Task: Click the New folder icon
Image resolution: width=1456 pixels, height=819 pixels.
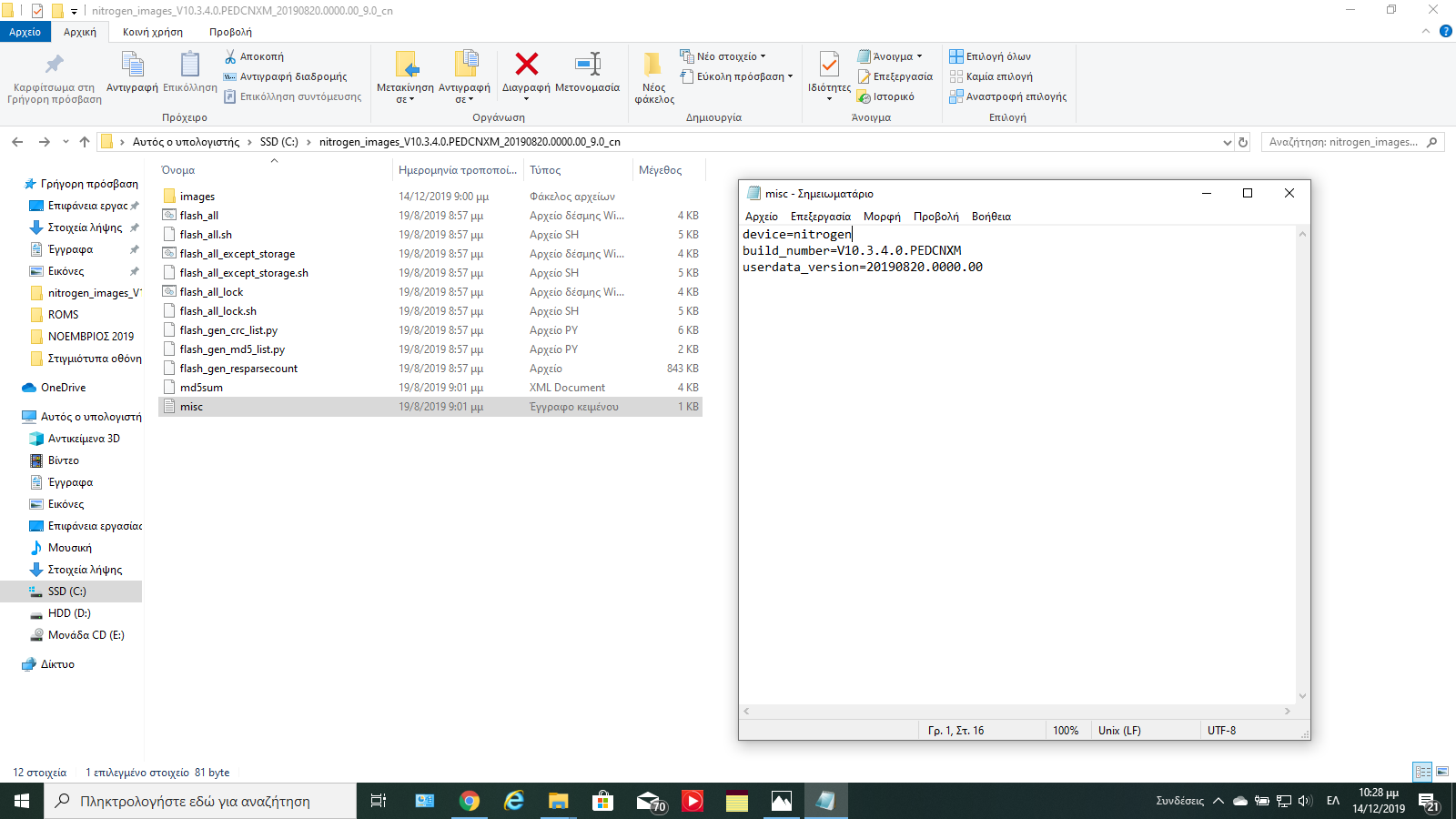Action: tap(653, 65)
